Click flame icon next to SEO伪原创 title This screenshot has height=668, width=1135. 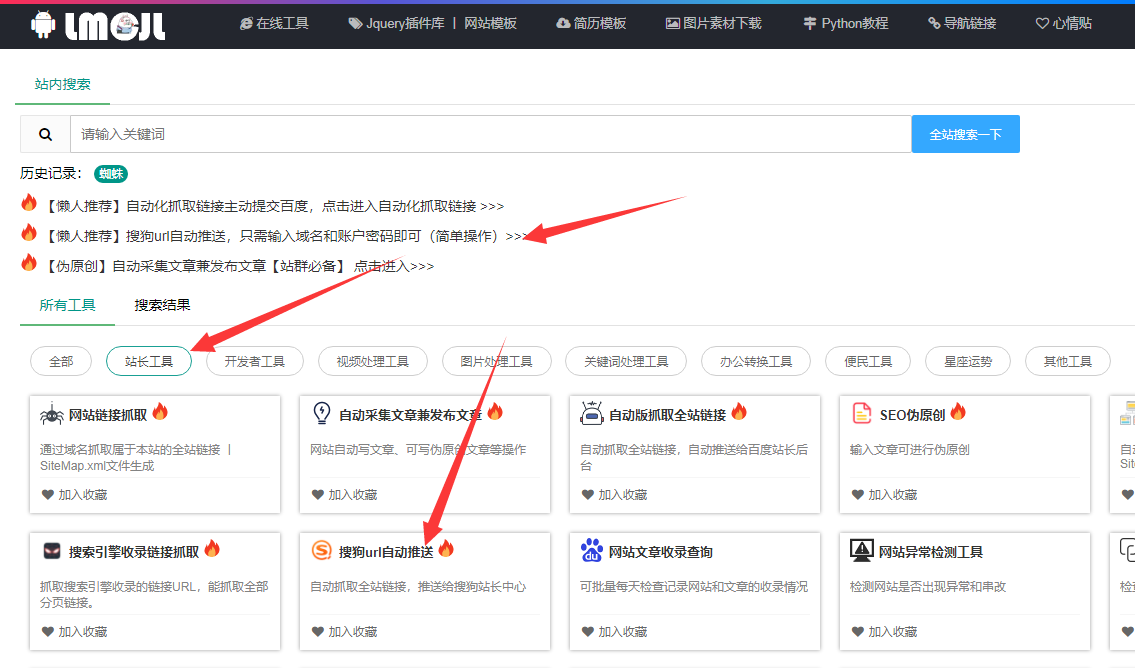click(x=958, y=412)
